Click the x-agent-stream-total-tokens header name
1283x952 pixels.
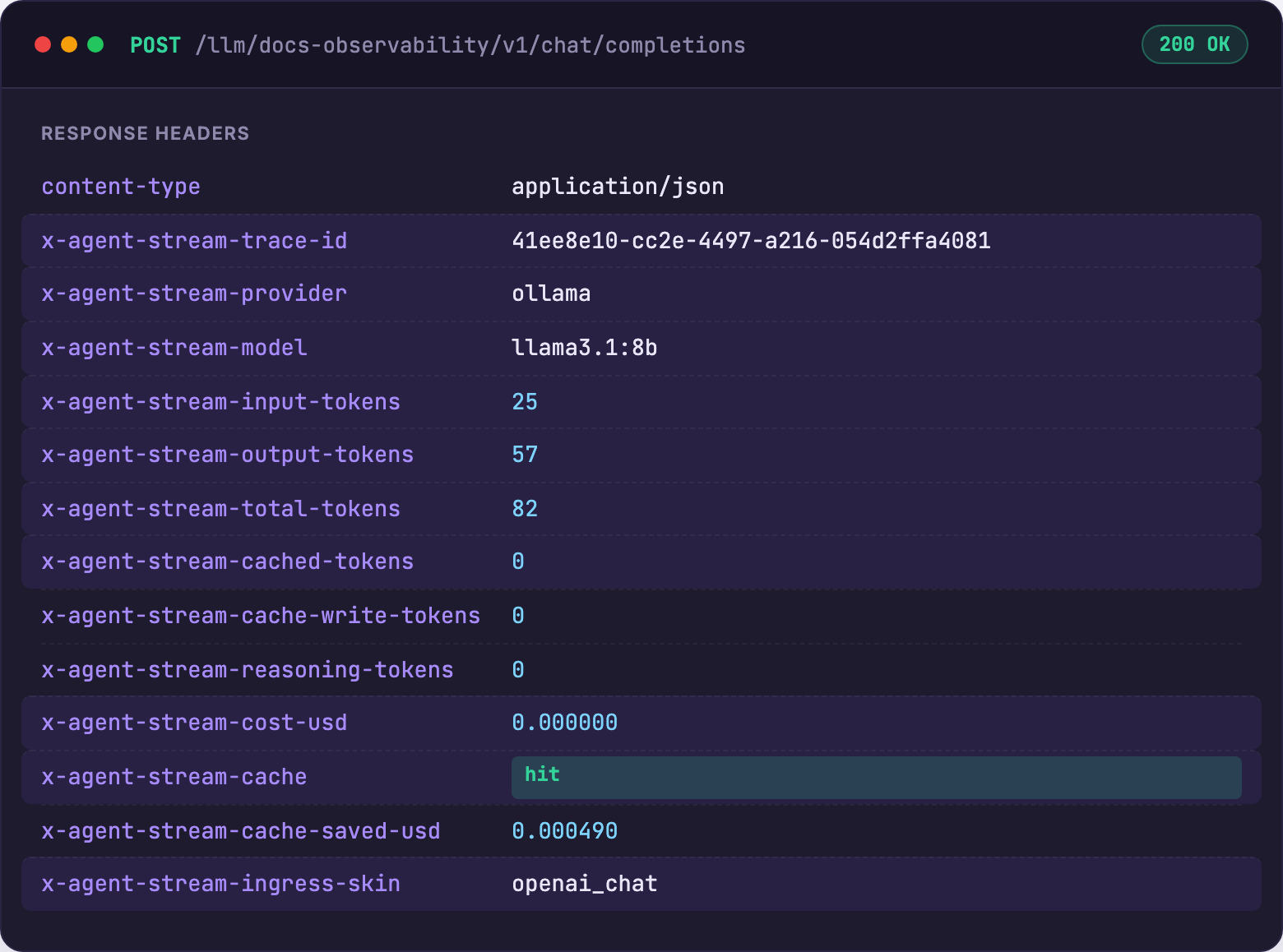coord(220,509)
